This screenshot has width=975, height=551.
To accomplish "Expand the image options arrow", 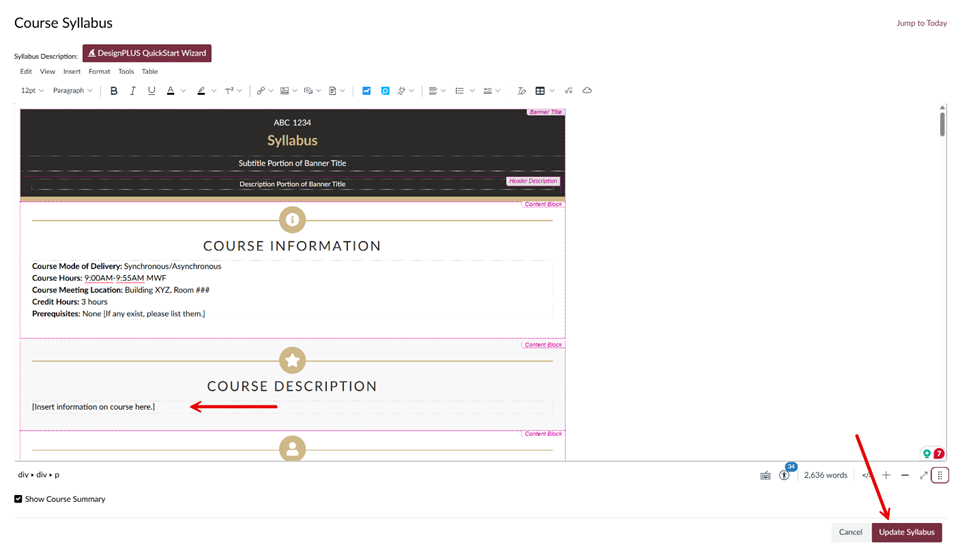I will [x=295, y=91].
